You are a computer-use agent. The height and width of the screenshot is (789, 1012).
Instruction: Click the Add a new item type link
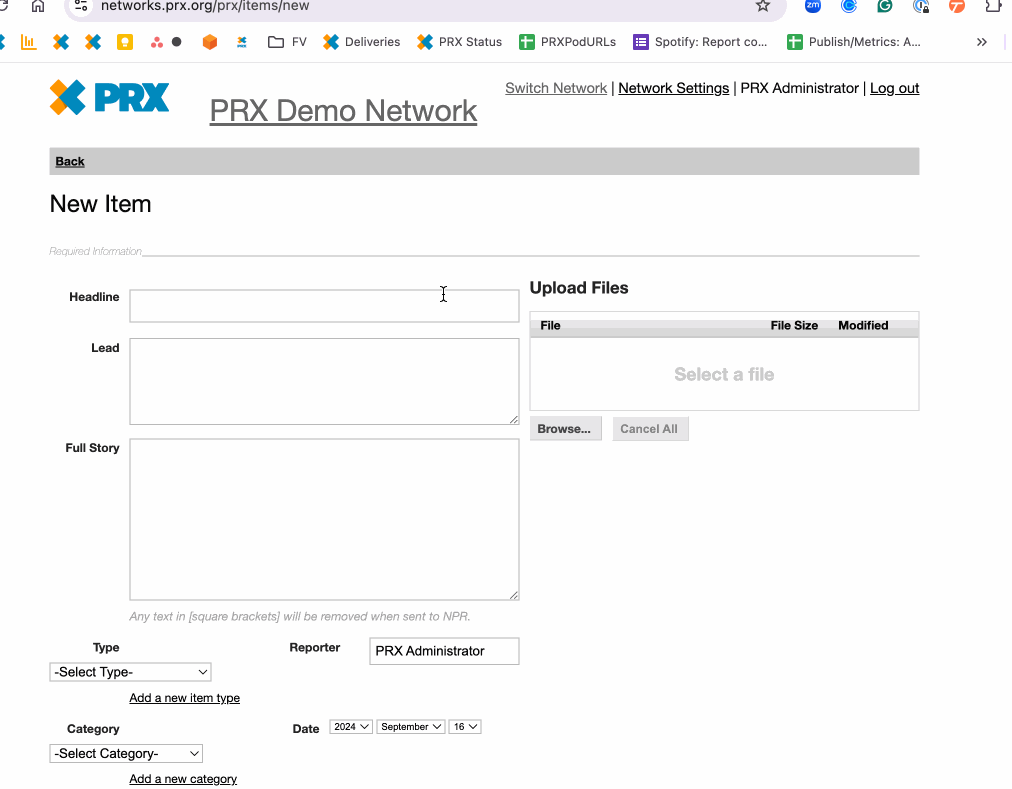[x=184, y=697]
